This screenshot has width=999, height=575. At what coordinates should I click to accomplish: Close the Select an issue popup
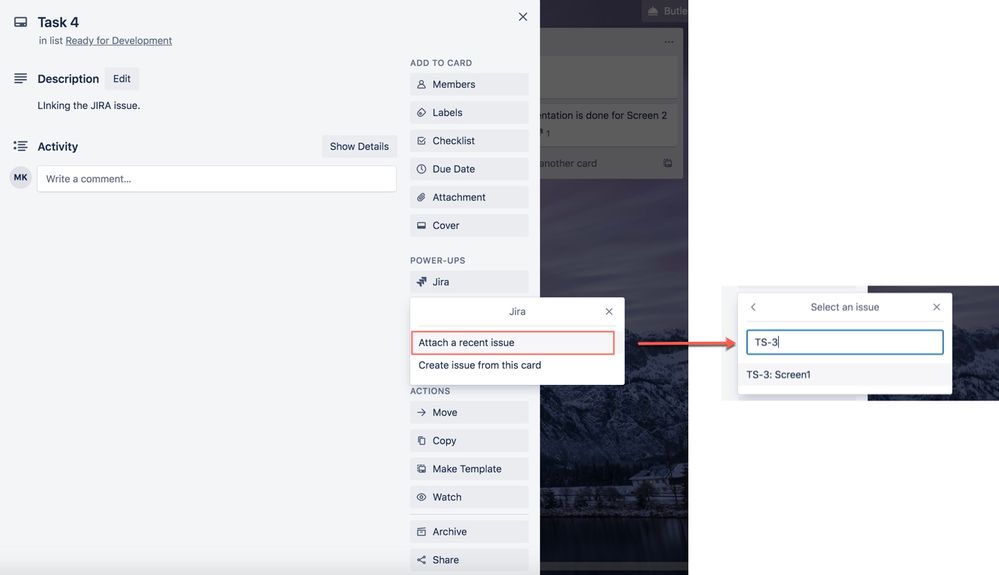pyautogui.click(x=937, y=307)
